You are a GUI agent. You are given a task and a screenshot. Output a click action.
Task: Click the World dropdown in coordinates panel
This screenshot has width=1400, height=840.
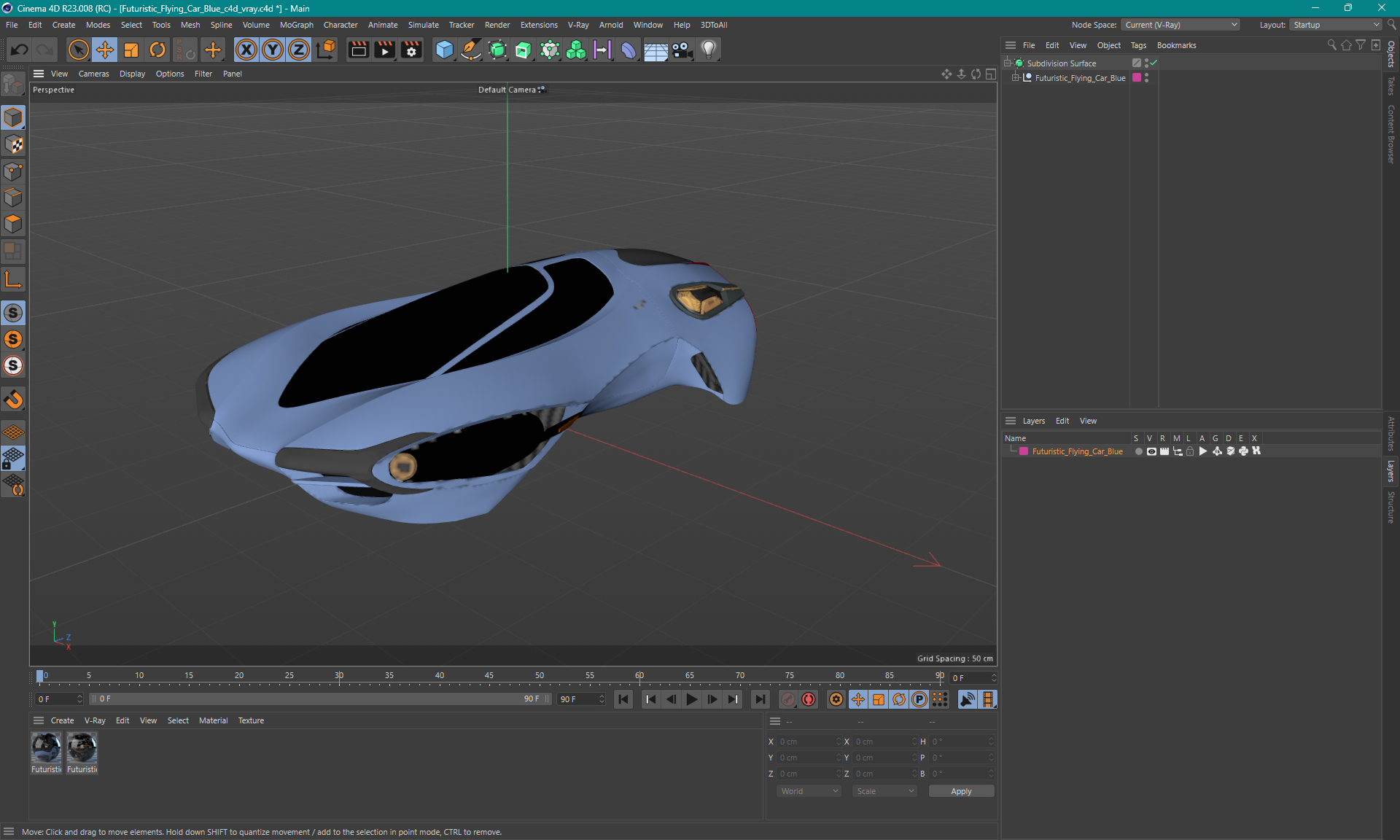click(x=808, y=791)
